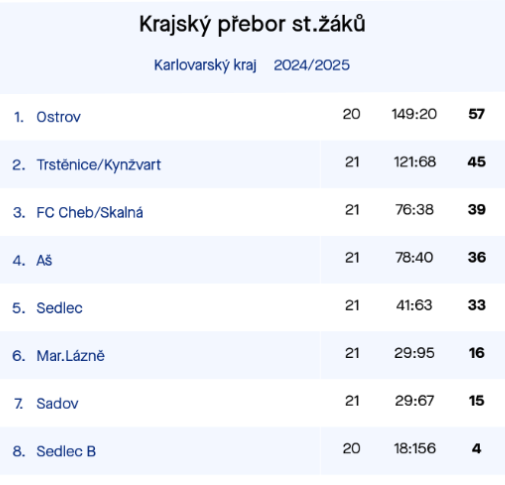
Task: Open the Trstěnice/Kynžvart team link
Action: point(99,165)
